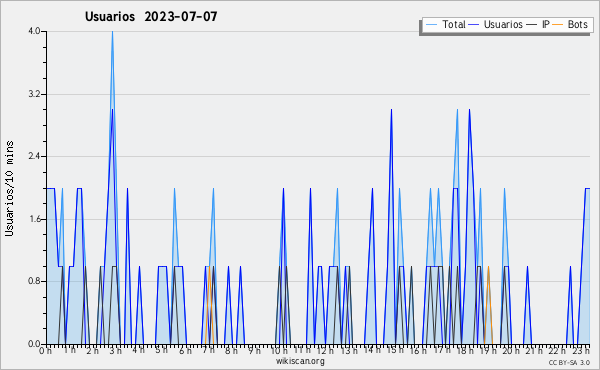Click the y-axis value 1.6
The image size is (600, 370).
tap(34, 219)
